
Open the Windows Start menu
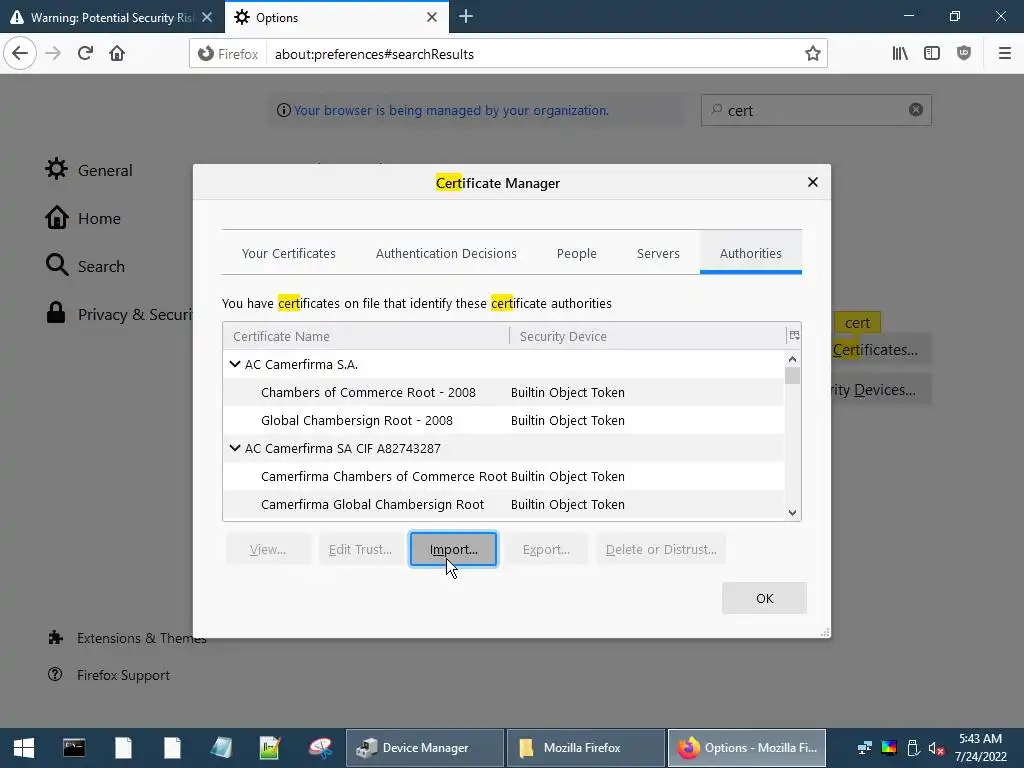24,748
